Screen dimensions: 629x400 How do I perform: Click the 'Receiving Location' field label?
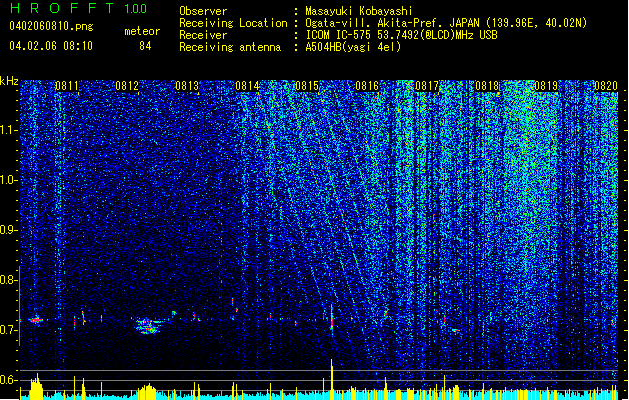click(x=233, y=23)
